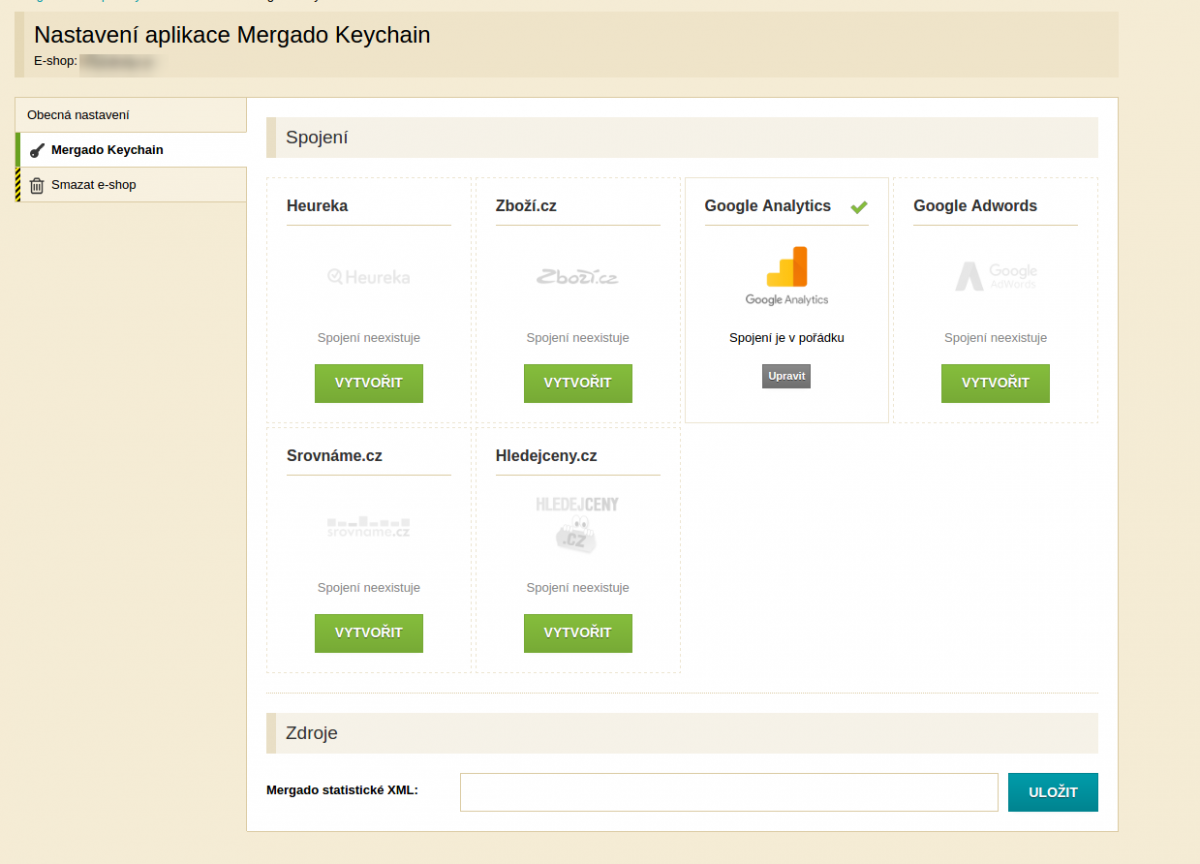This screenshot has height=864, width=1200.
Task: Click the Zdroje section header
Action: click(x=682, y=733)
